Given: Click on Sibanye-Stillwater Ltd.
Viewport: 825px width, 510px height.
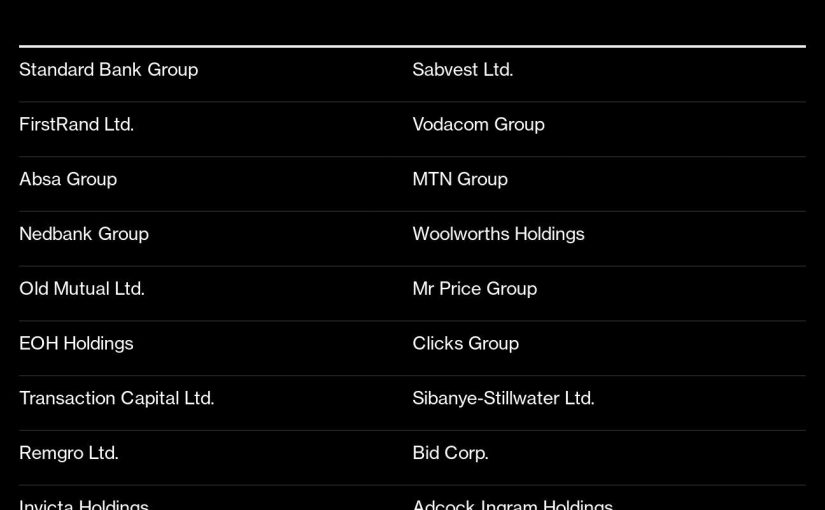Looking at the screenshot, I should pos(503,398).
